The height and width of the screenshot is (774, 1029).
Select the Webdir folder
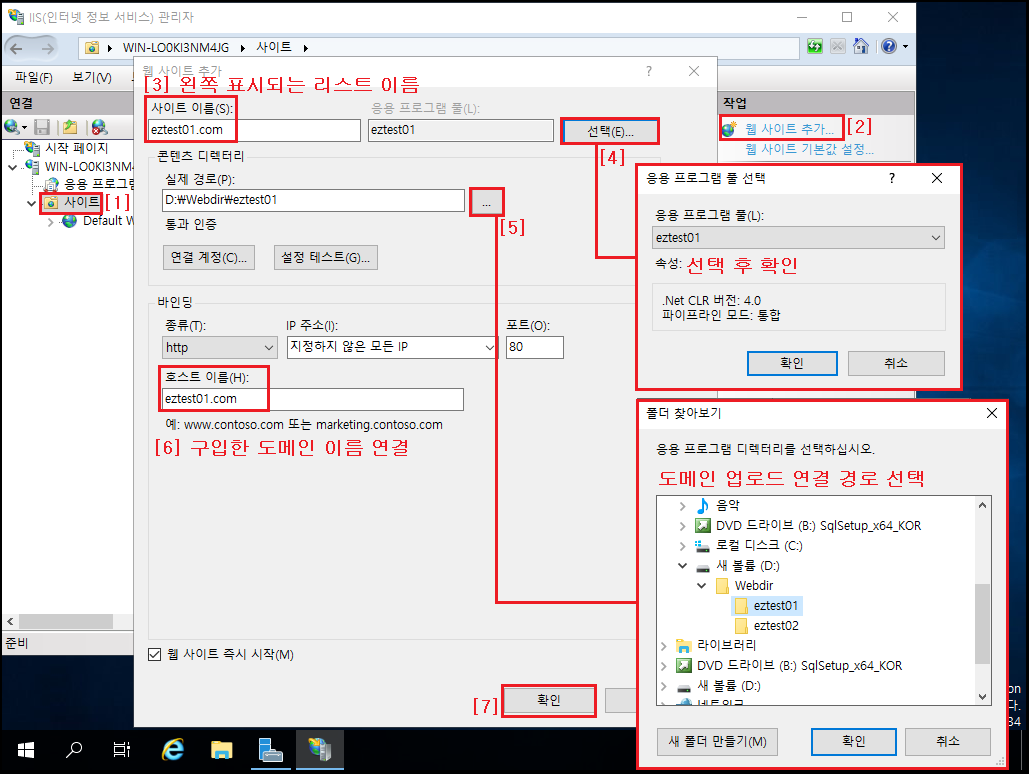[x=753, y=586]
